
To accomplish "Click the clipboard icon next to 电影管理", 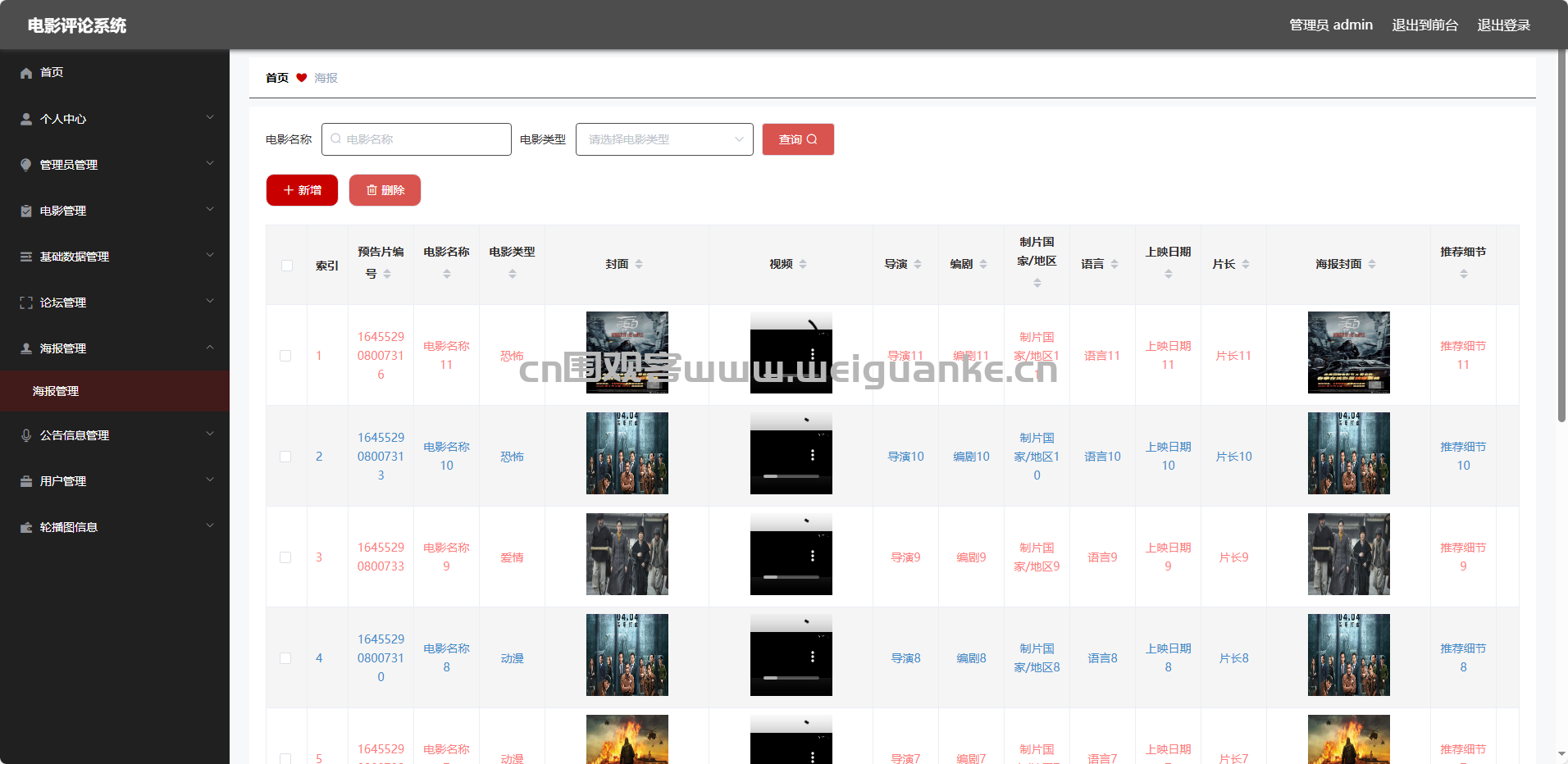I will 26,211.
